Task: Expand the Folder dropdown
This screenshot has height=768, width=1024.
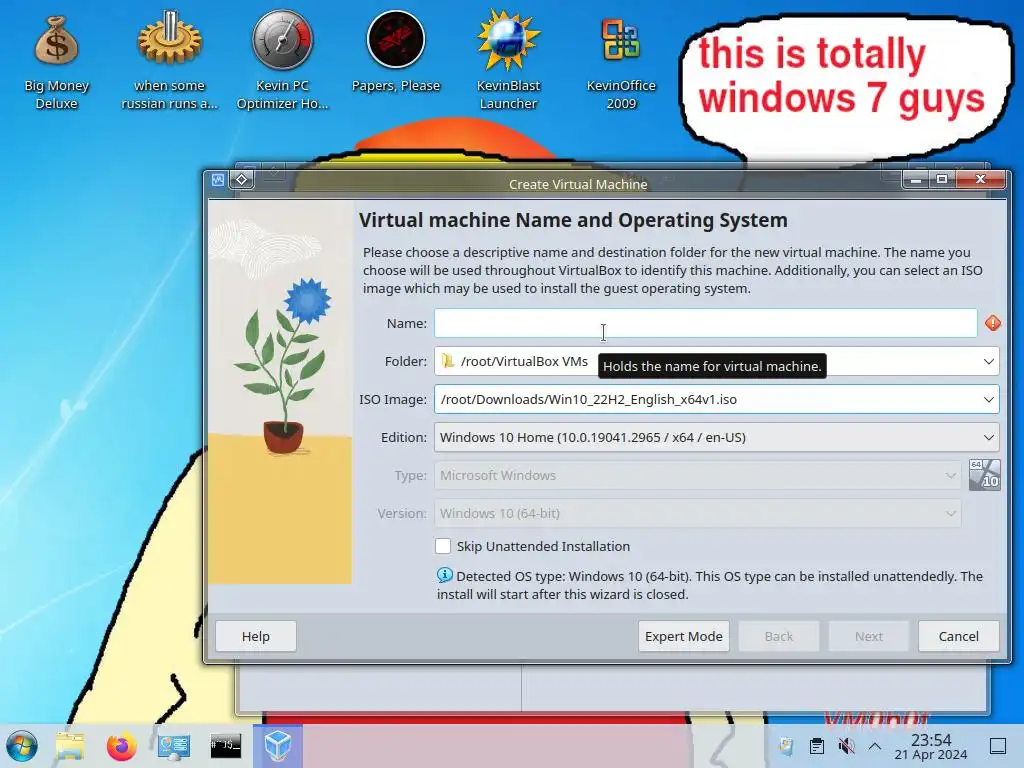Action: [x=989, y=361]
